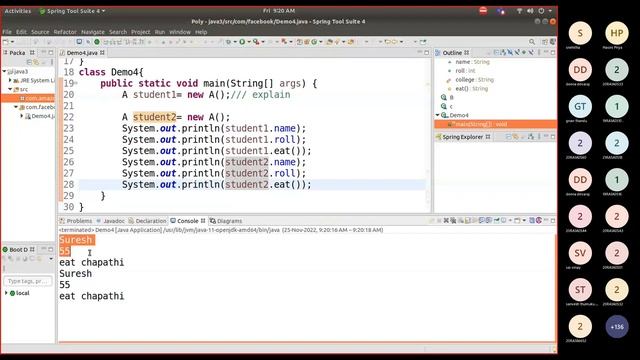This screenshot has height=360, width=640.
Task: Switch to the Problems tab
Action: 76,221
